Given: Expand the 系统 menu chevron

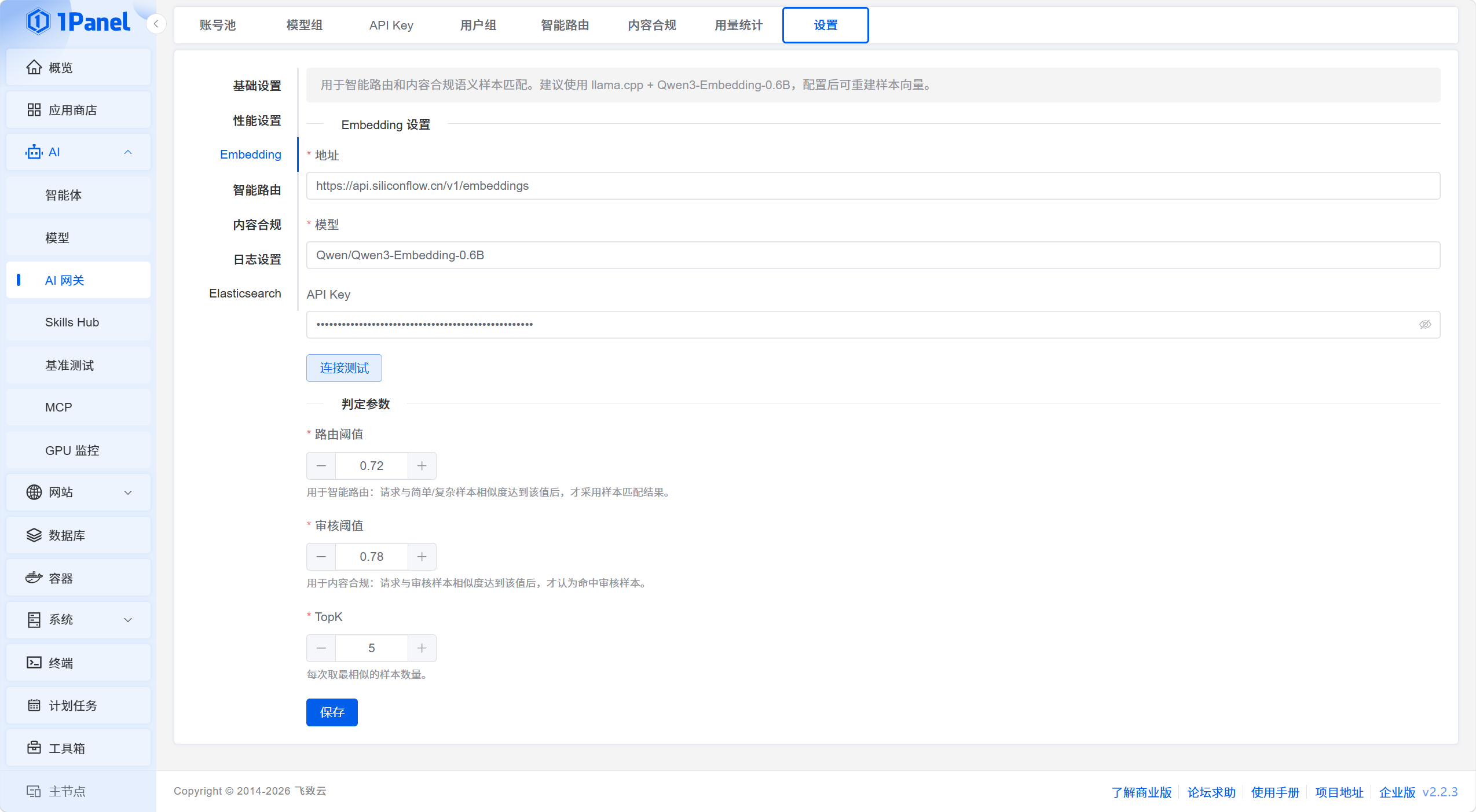Looking at the screenshot, I should tap(129, 620).
